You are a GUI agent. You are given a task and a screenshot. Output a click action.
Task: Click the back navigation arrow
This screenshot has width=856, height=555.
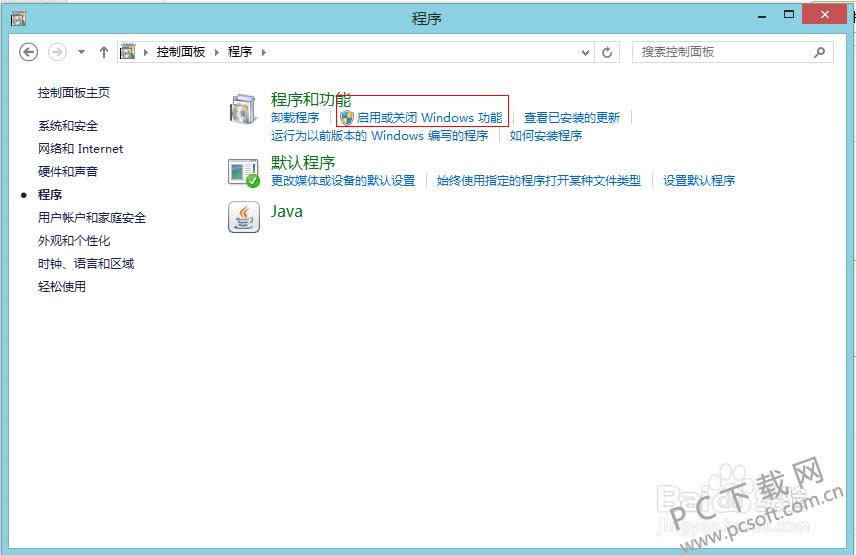click(x=29, y=52)
